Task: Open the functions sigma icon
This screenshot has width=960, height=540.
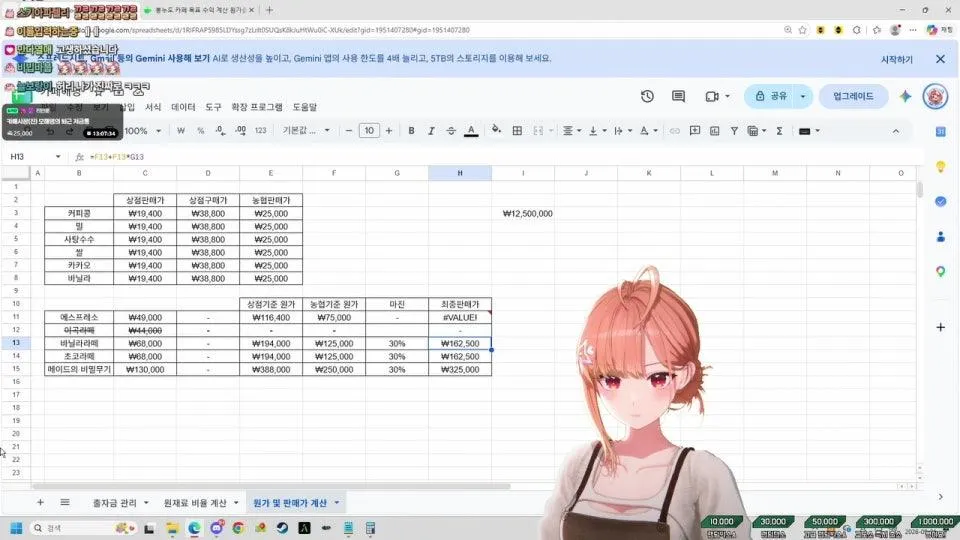Action: pyautogui.click(x=779, y=131)
